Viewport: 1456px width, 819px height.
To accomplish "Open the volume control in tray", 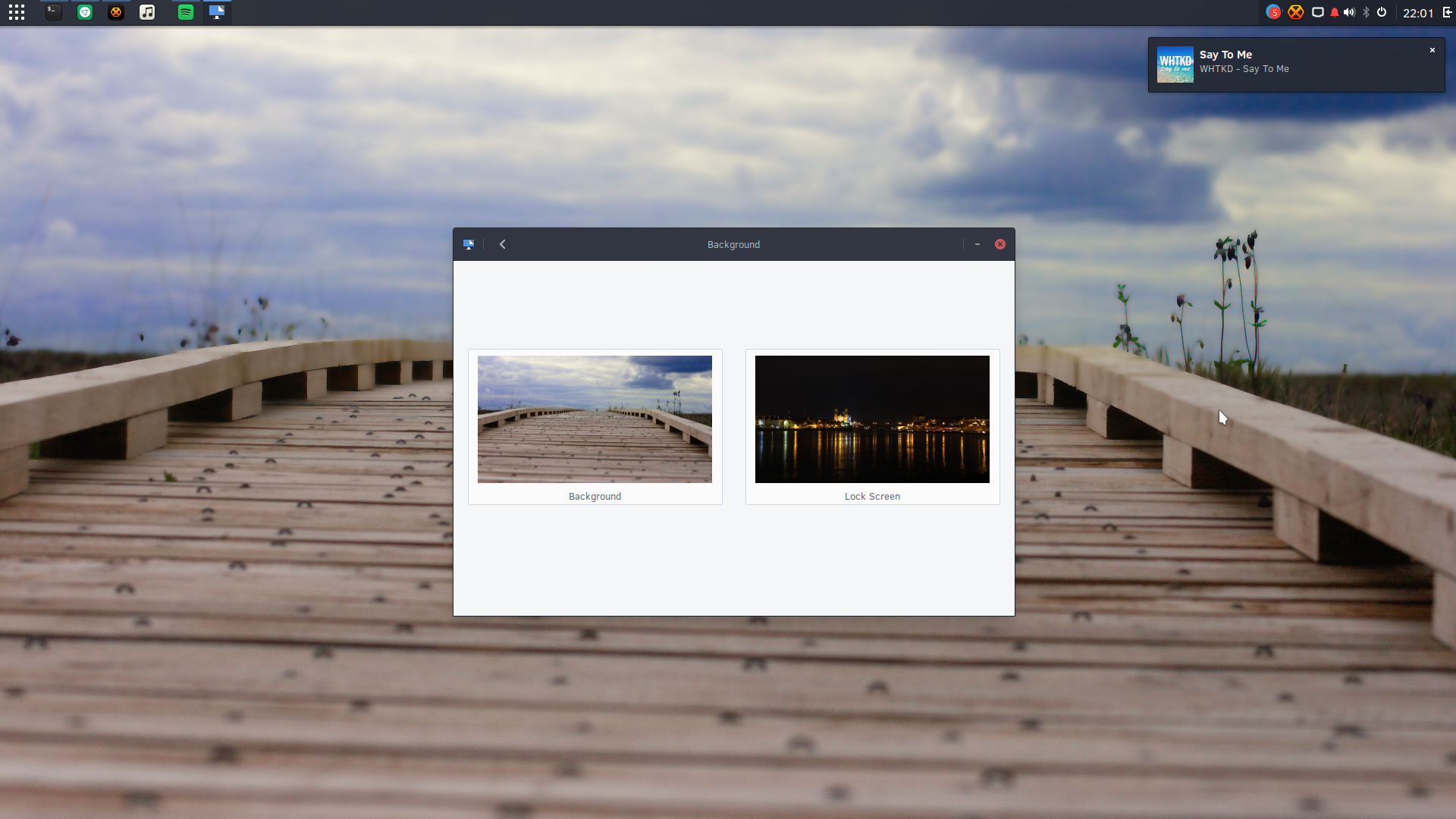I will click(x=1350, y=12).
